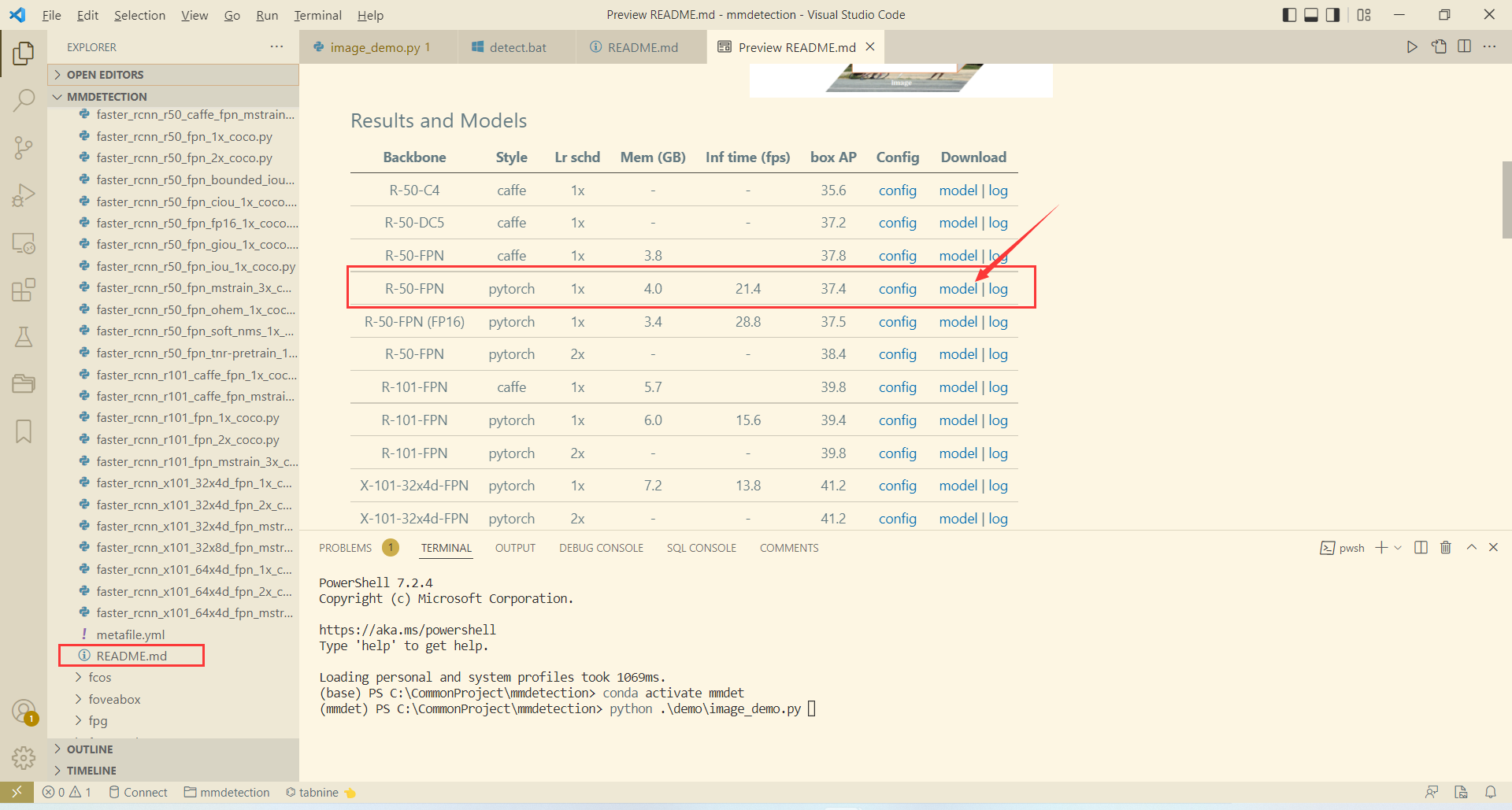Toggle Secondary Side Bar layout button

1332,15
